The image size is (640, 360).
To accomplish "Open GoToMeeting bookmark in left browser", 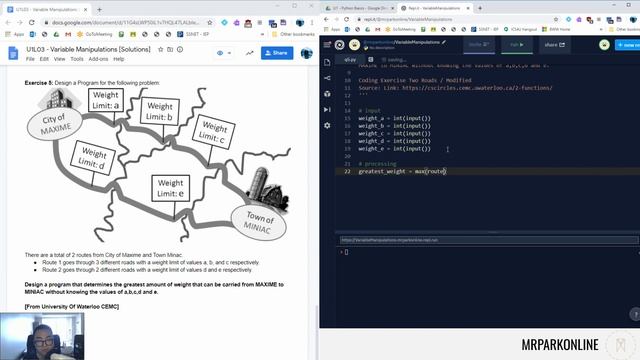I will [95, 34].
